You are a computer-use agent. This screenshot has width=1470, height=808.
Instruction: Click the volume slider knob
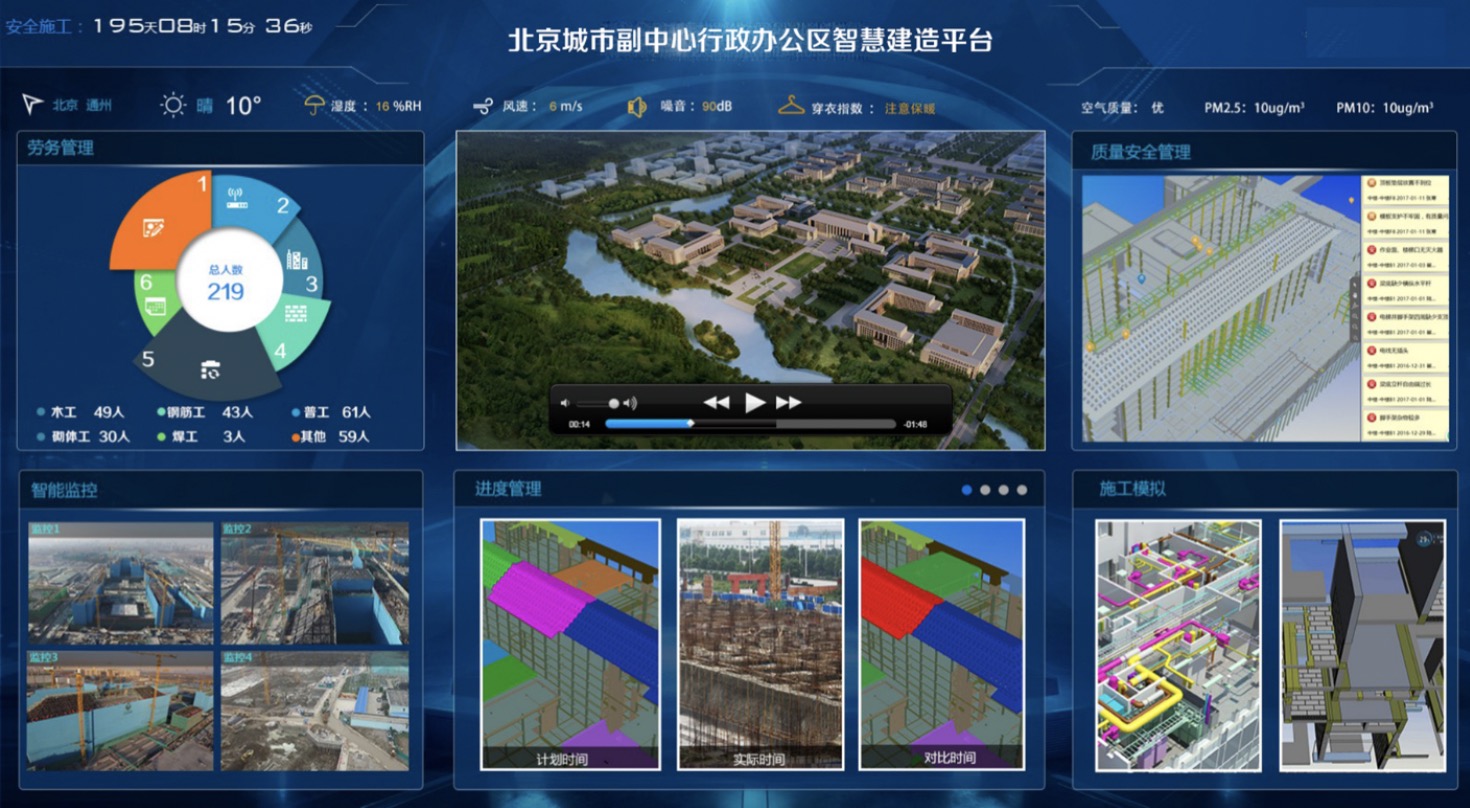tap(614, 403)
